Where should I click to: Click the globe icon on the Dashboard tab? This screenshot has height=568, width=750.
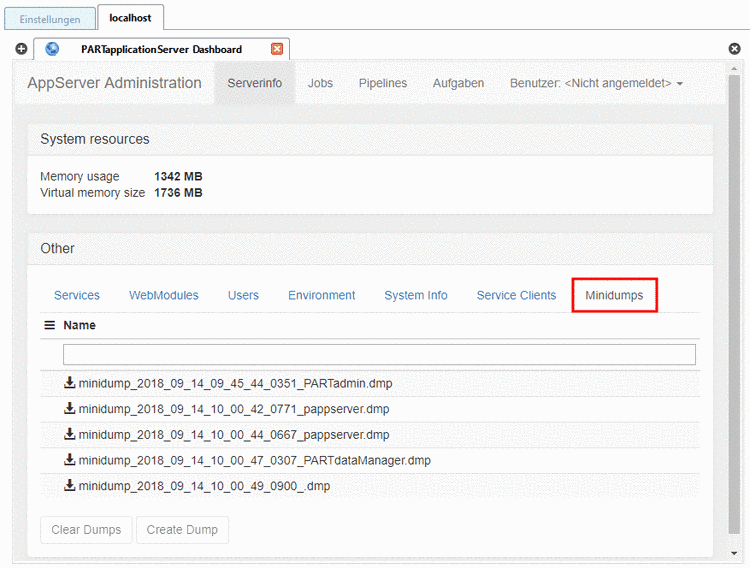tap(52, 49)
